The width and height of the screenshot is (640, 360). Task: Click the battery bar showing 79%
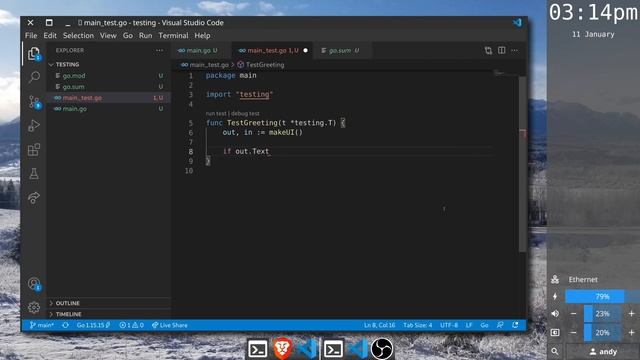coord(602,296)
